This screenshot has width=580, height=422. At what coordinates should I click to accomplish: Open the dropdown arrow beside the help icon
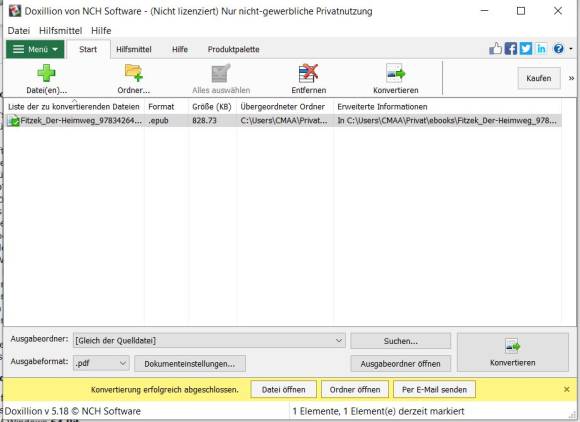pos(571,49)
